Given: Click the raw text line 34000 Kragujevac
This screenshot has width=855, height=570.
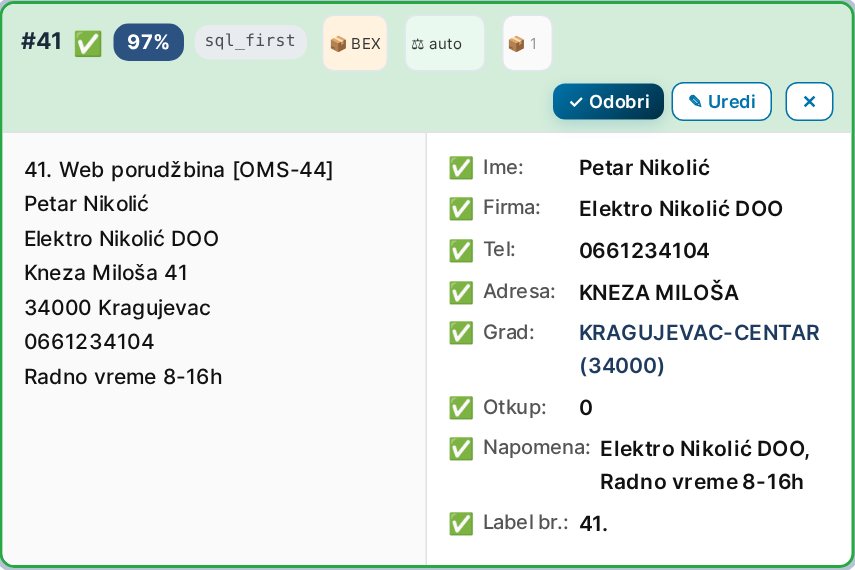Looking at the screenshot, I should click(x=117, y=308).
